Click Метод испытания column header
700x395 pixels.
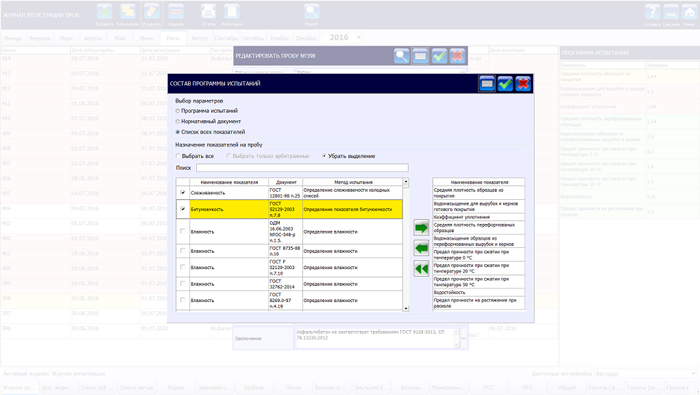(353, 182)
